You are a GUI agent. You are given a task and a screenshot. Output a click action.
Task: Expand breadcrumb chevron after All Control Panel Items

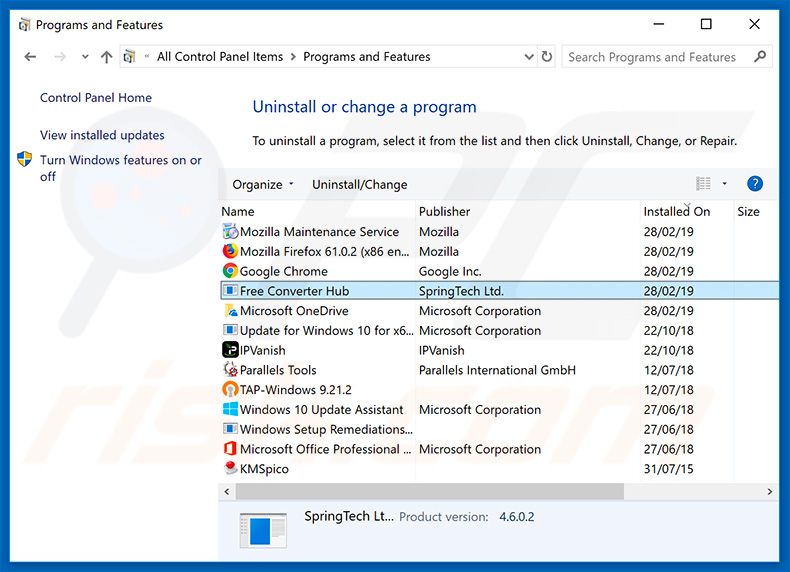(x=293, y=57)
